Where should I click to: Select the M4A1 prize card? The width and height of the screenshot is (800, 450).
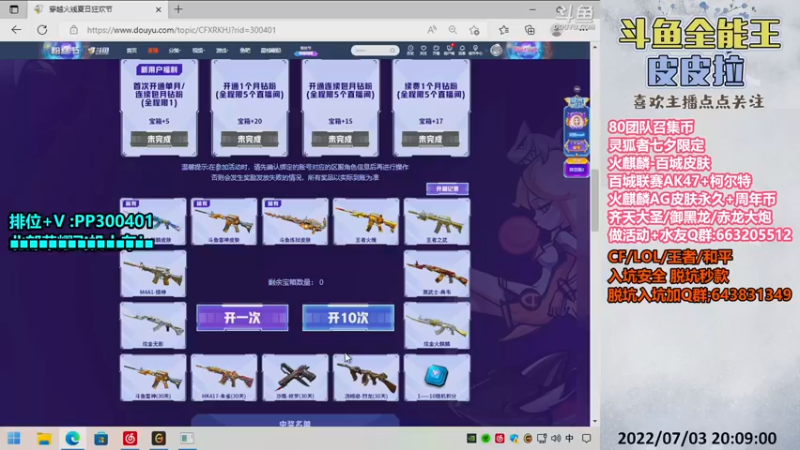tap(153, 274)
